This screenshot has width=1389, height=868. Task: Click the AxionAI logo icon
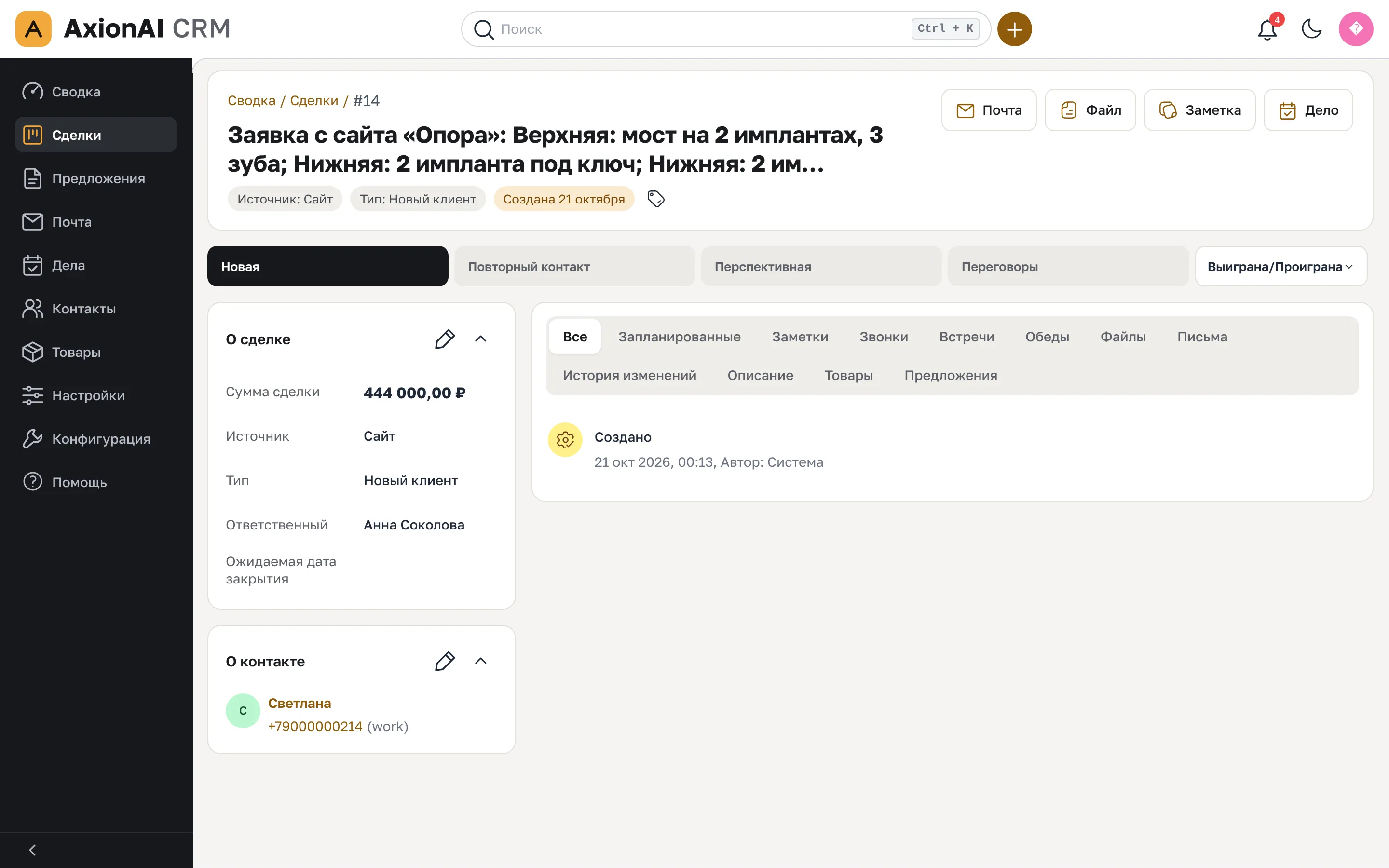click(x=33, y=29)
